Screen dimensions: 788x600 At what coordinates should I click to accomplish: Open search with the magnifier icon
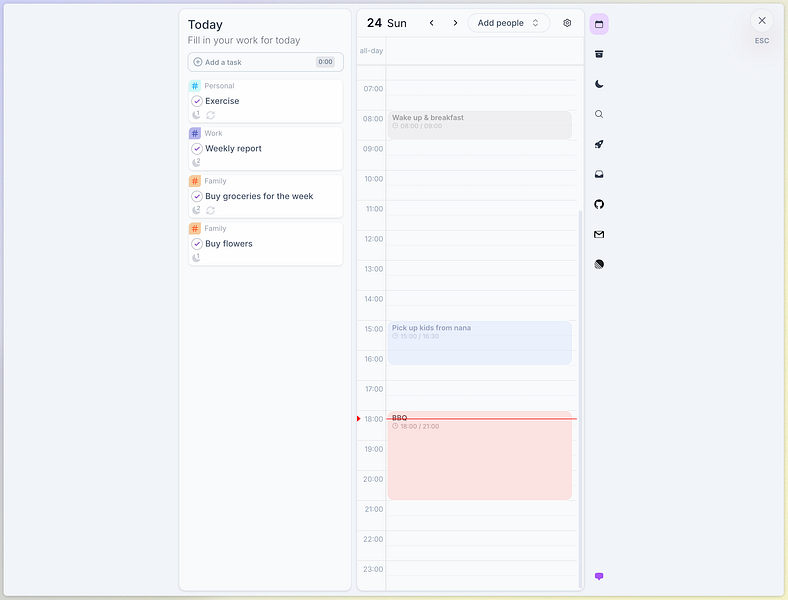[599, 114]
